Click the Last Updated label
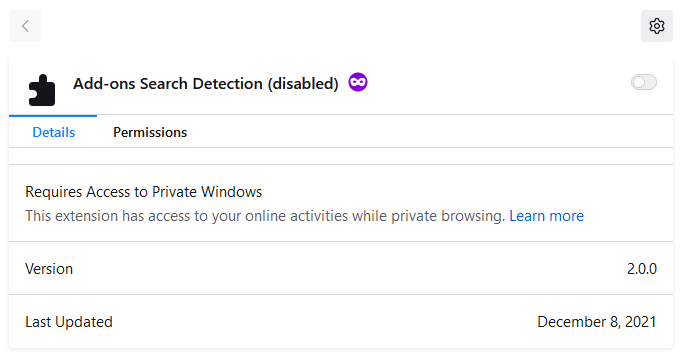The width and height of the screenshot is (695, 364). (x=69, y=322)
